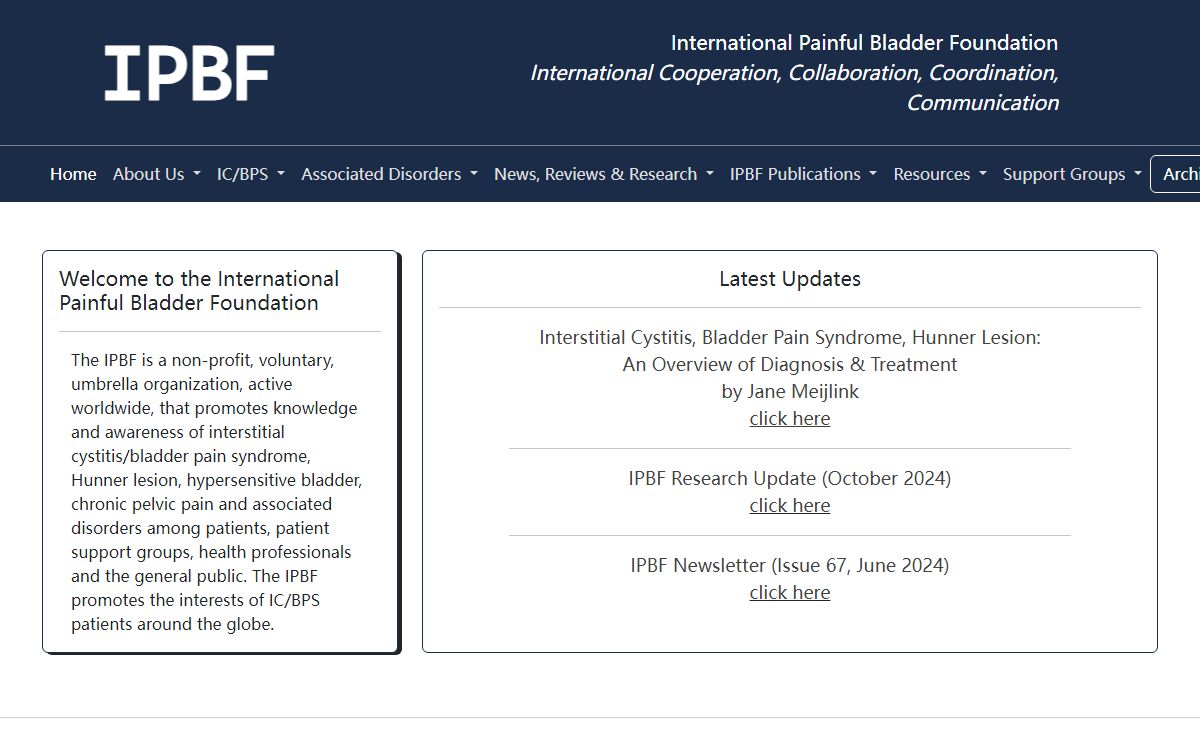Screen dimensions: 1200x740
Task: Open 'click here' link under Jane Meijlink overview
Action: click(x=789, y=419)
